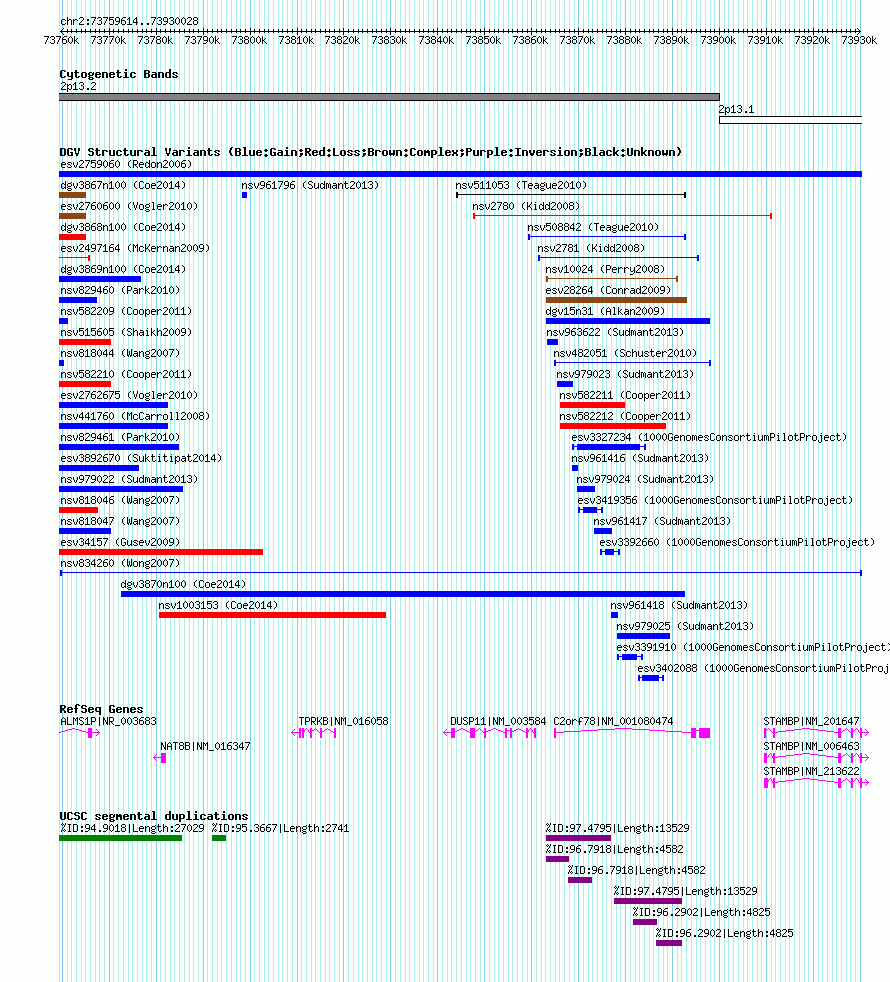This screenshot has width=890, height=982.
Task: Click nsv979023 (Sudmant2013) label
Action: pyautogui.click(x=625, y=374)
